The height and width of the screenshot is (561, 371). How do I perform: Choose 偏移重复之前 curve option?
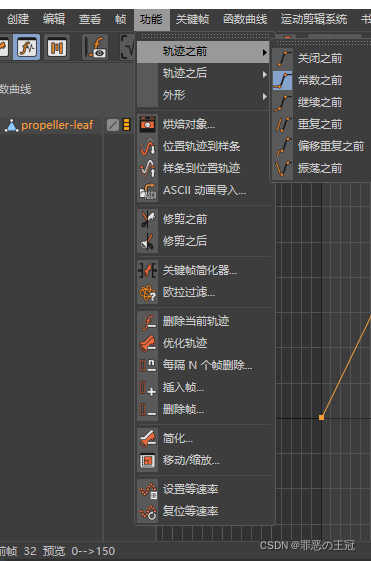[x=321, y=146]
